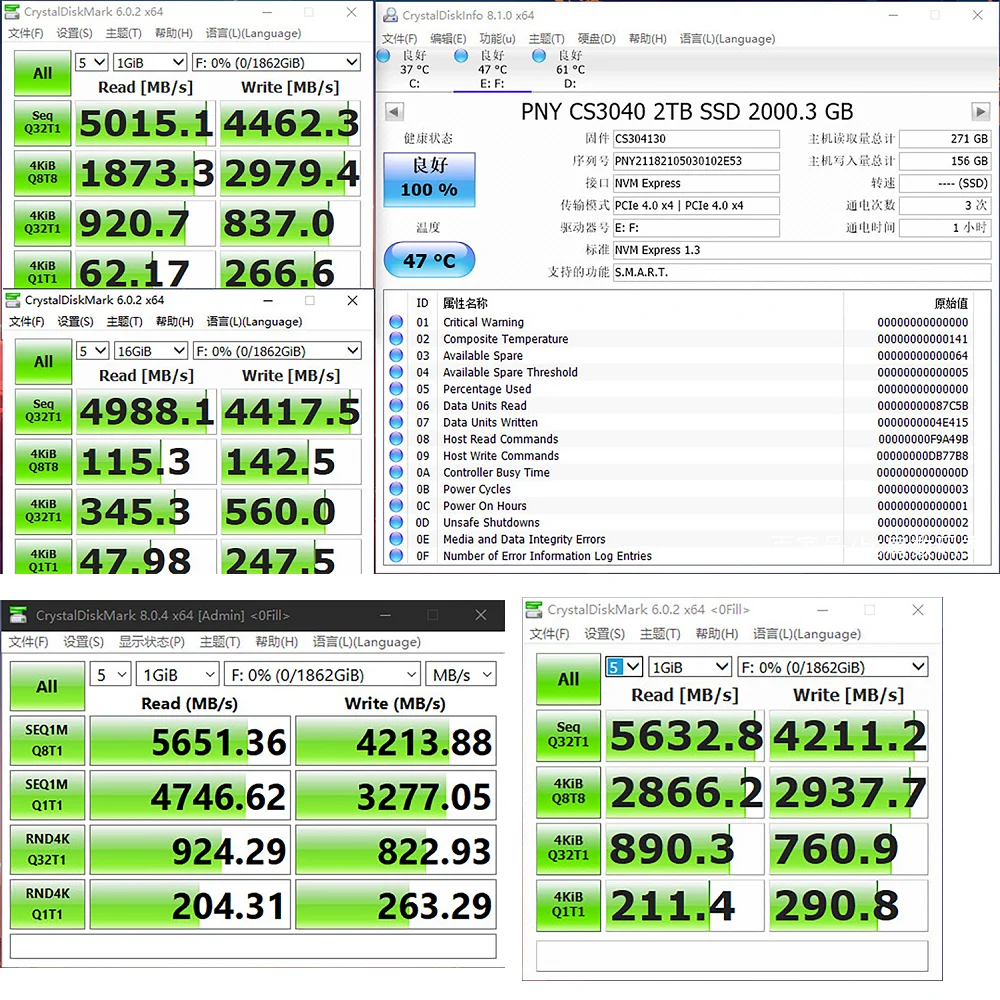Click the firmware field showing CS304130
The image size is (1000, 1000).
(696, 138)
